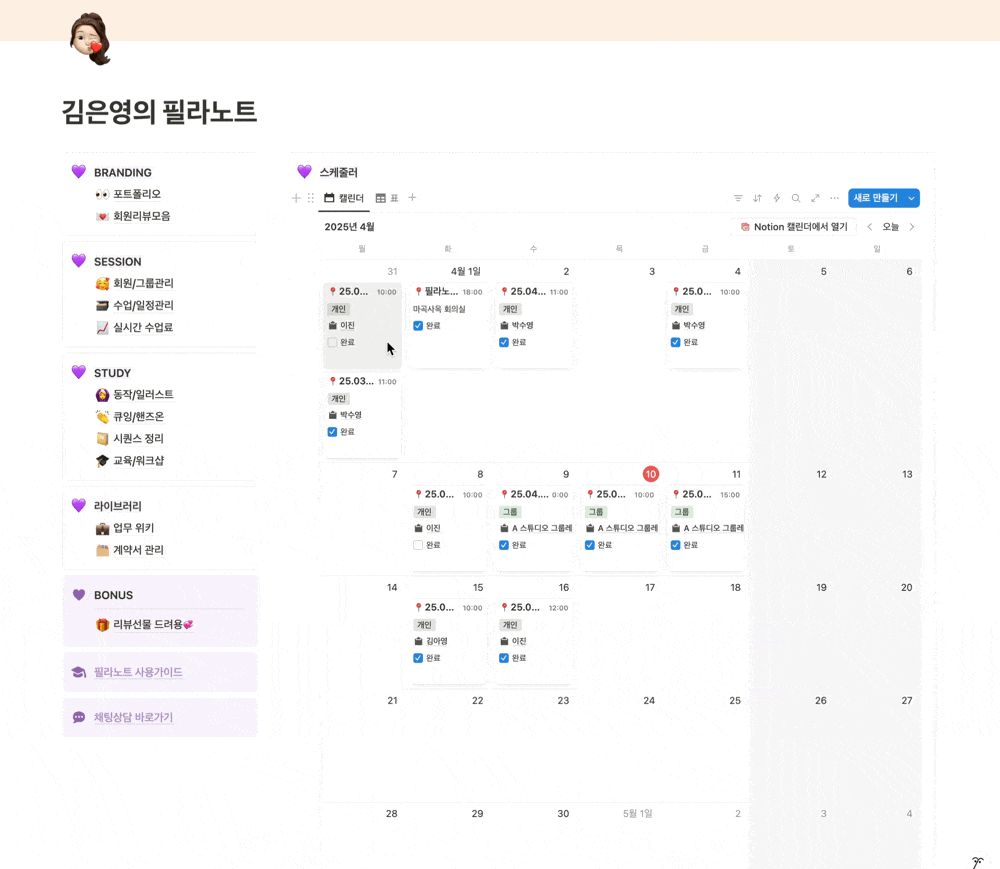Go to next month arrow
1000x869 pixels.
pos(912,227)
